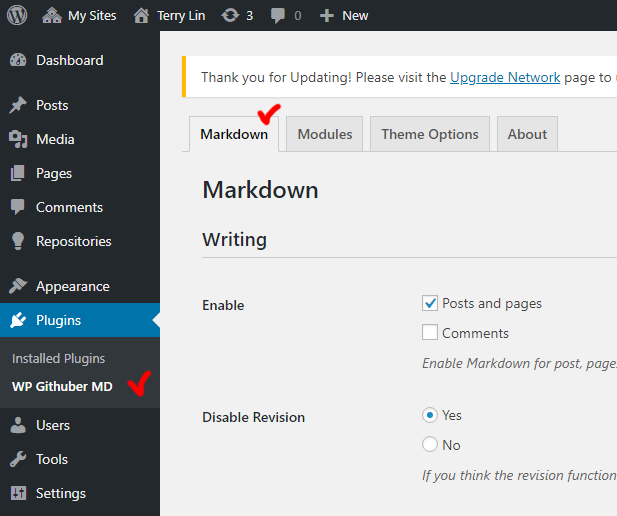Open the Settings menu label
The image size is (617, 516).
(61, 494)
